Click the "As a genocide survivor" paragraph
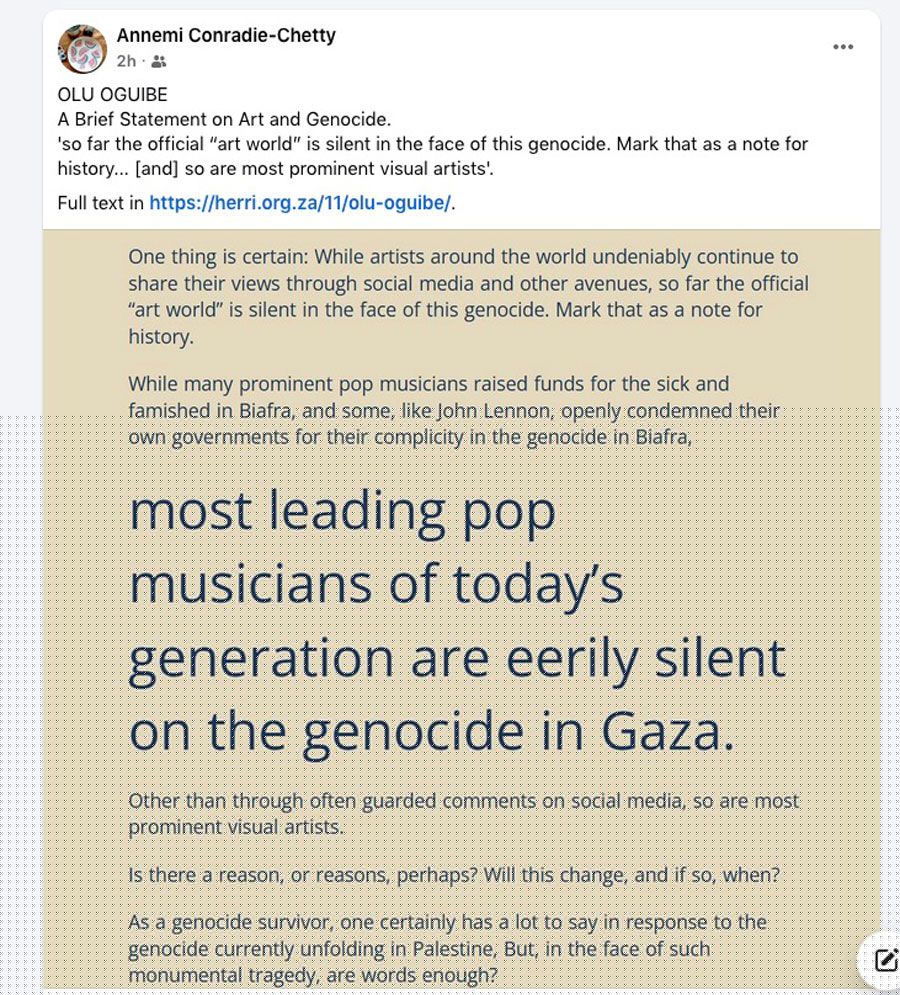This screenshot has width=900, height=995. 447,948
